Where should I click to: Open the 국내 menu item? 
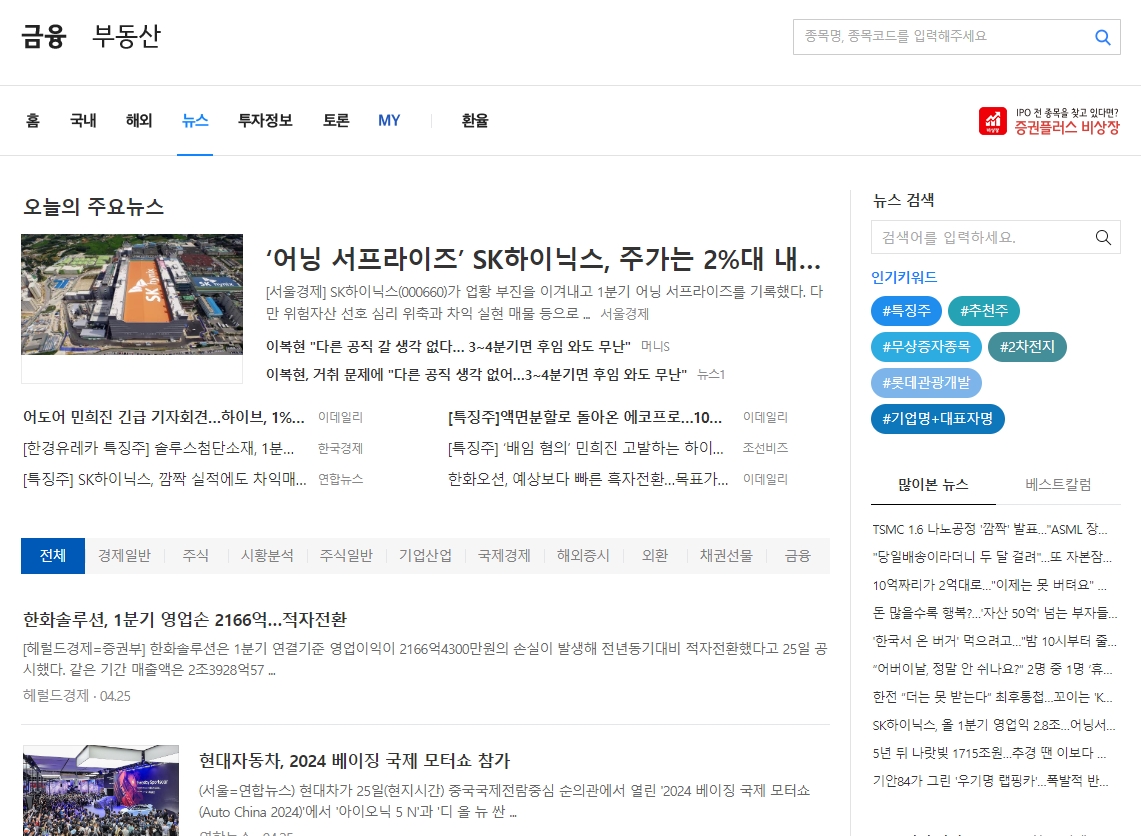[83, 121]
